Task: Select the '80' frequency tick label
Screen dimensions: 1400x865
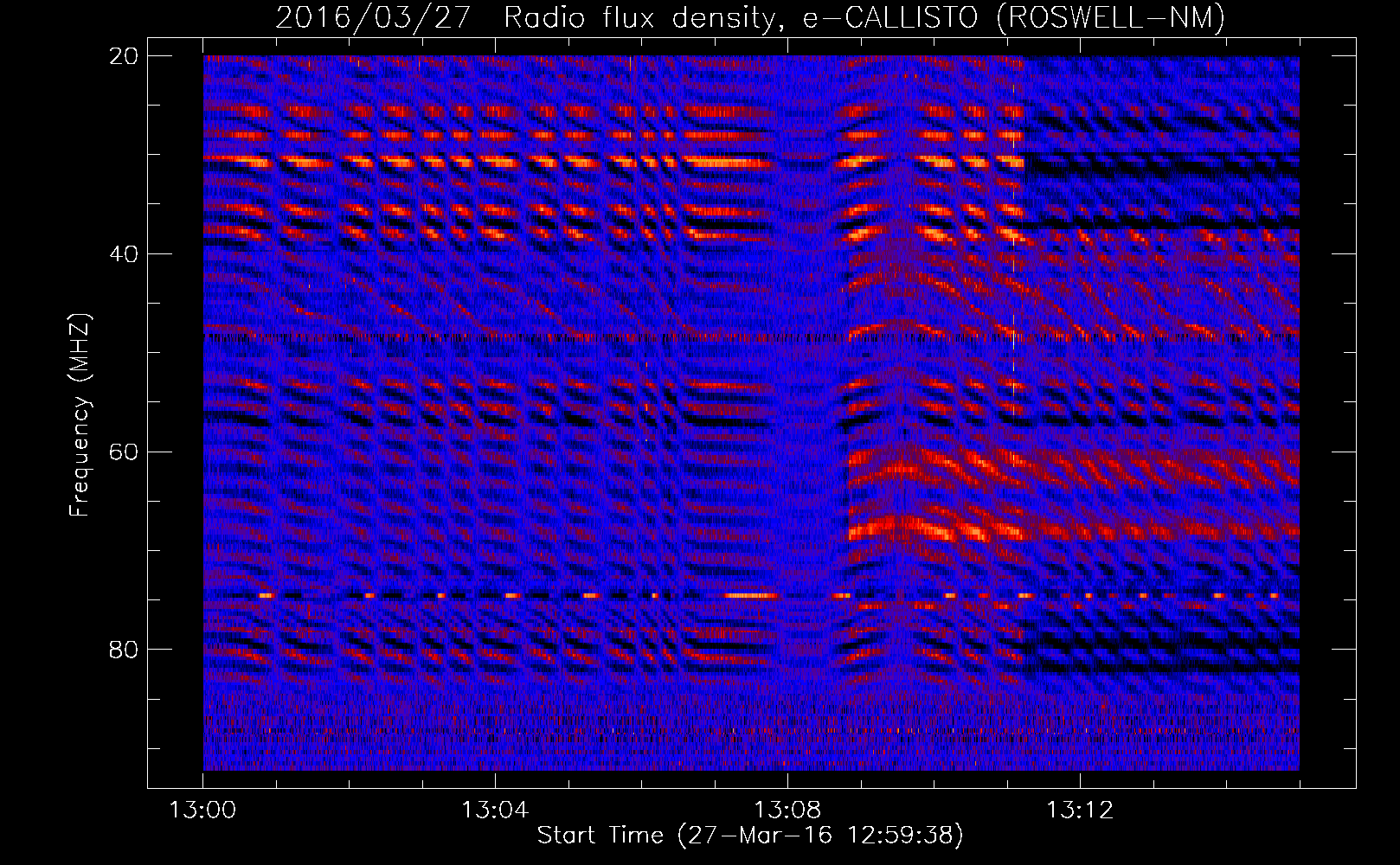Action: [124, 650]
